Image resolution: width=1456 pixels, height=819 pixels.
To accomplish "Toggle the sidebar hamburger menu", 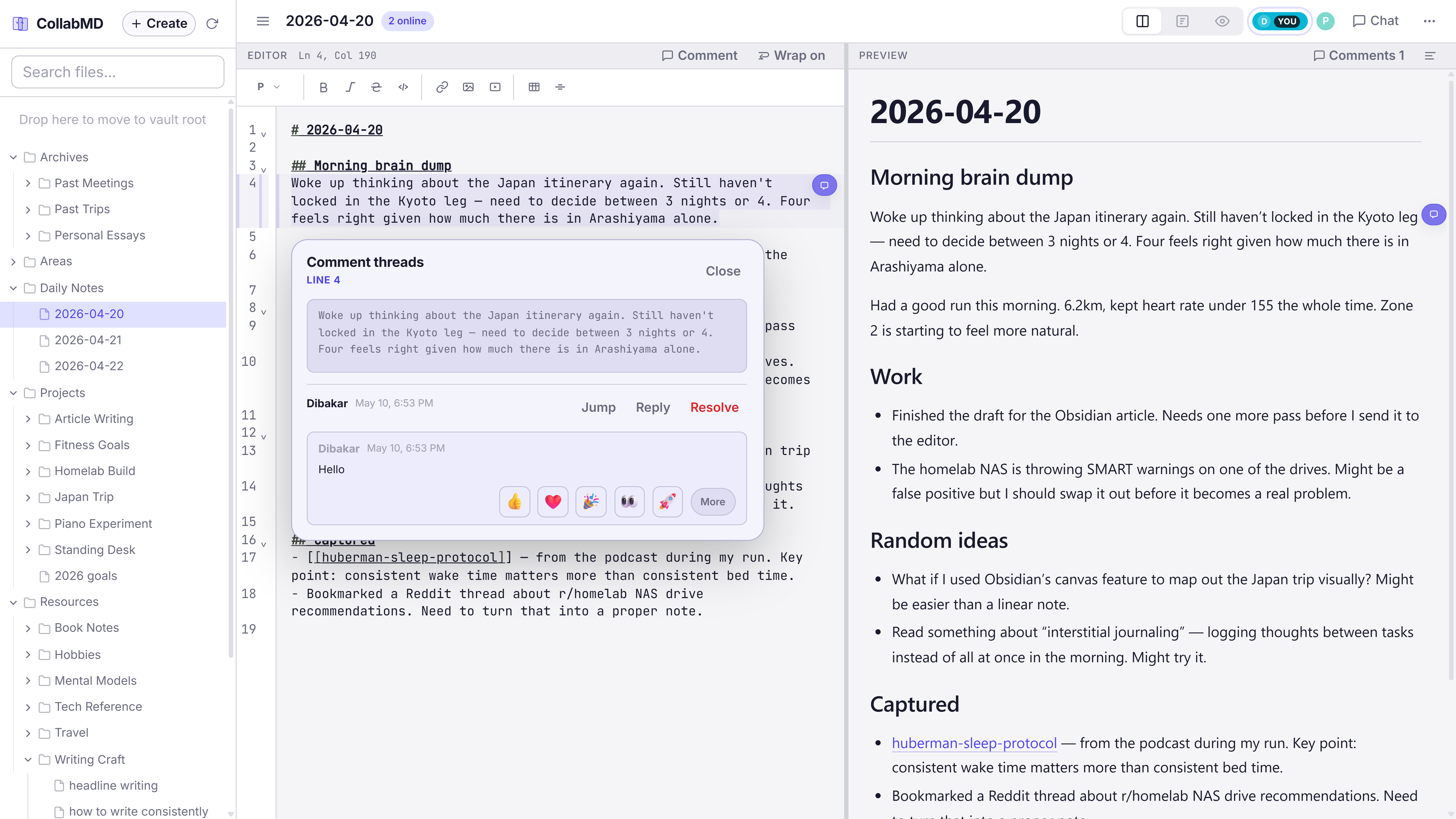I will point(263,21).
